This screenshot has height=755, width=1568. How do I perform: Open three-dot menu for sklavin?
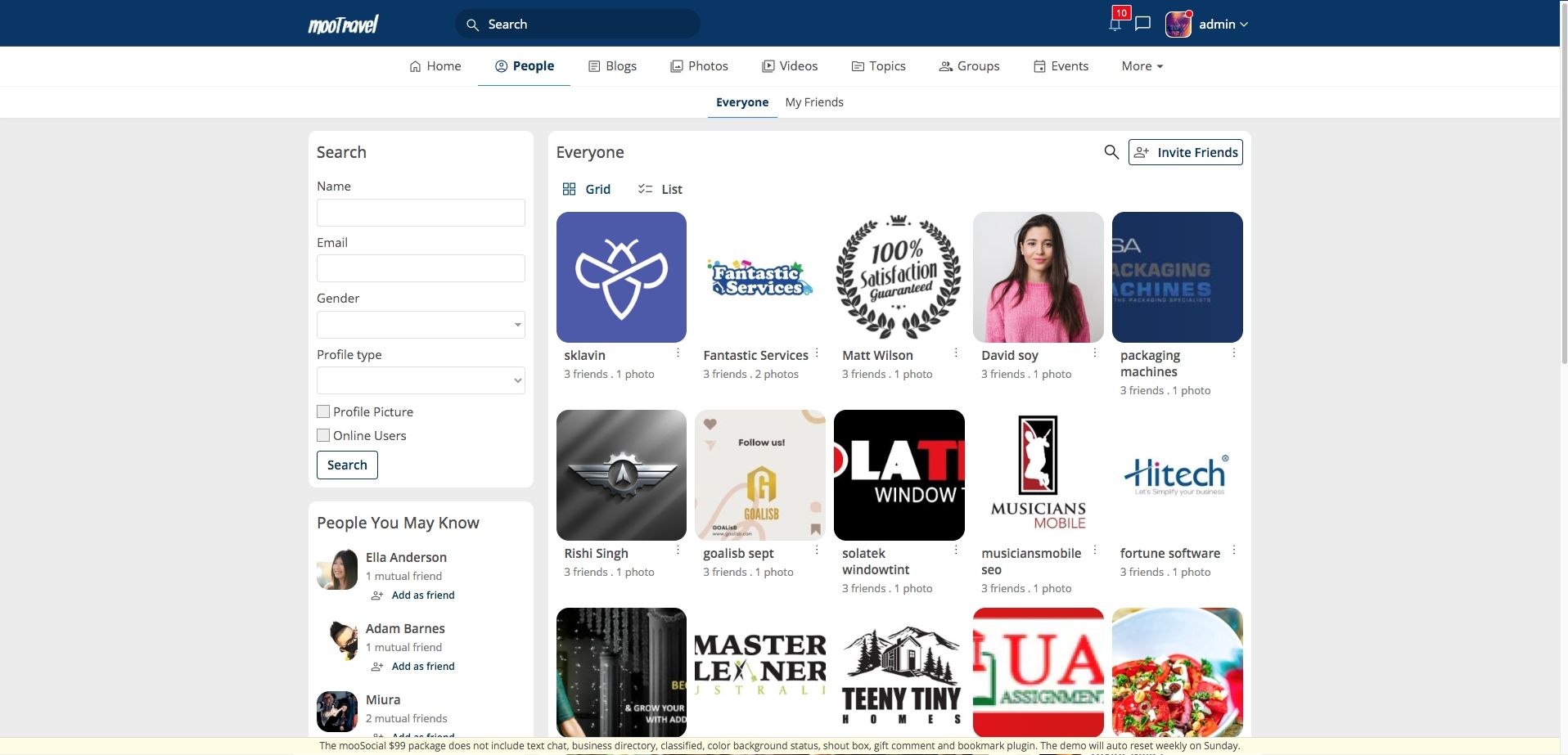point(678,353)
